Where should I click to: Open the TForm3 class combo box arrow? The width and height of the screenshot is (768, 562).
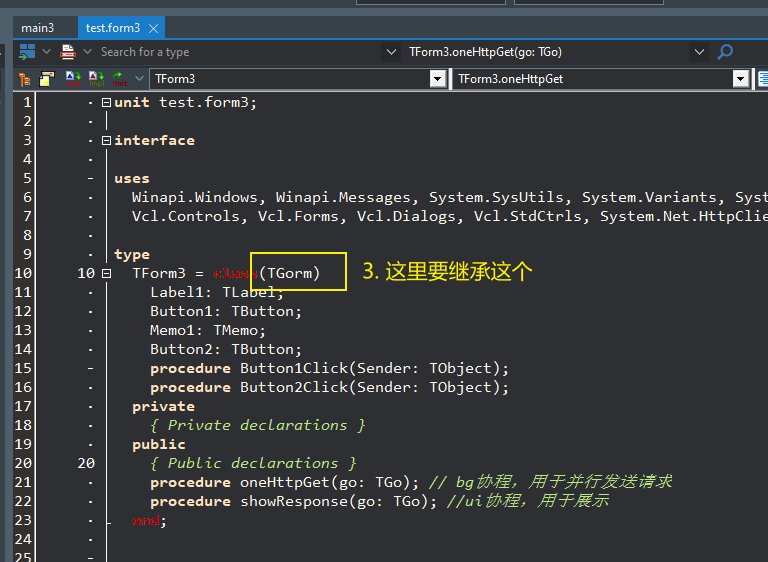(x=437, y=79)
